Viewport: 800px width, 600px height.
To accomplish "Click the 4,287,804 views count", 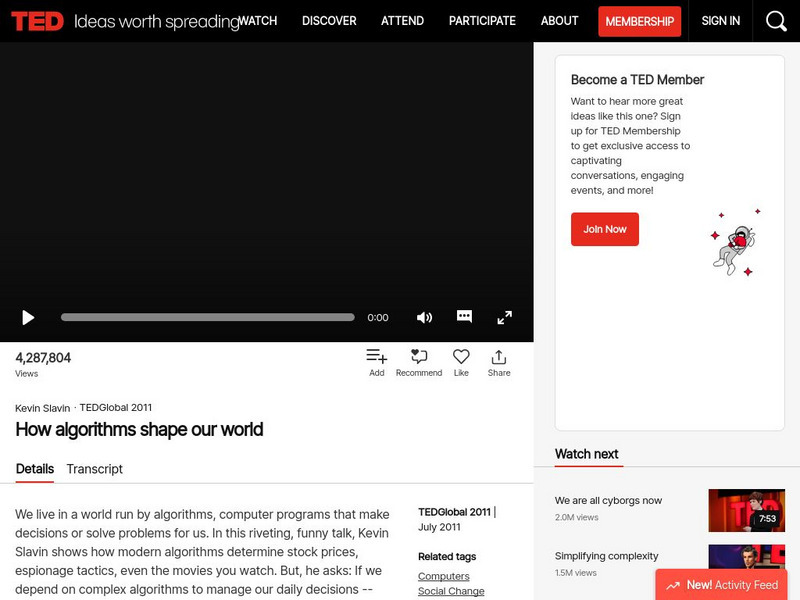I will pyautogui.click(x=43, y=358).
